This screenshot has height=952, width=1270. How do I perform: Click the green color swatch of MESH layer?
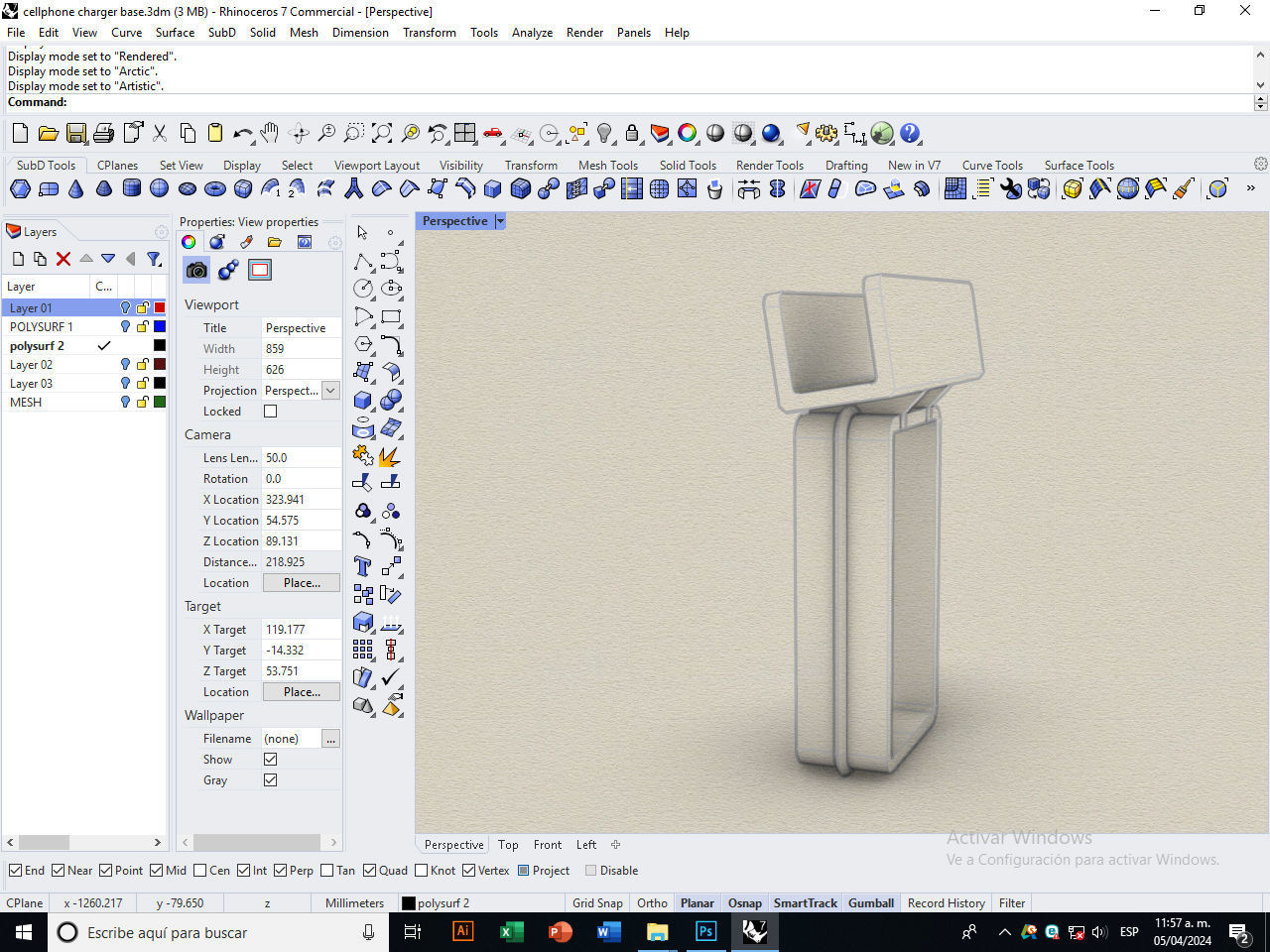(159, 403)
